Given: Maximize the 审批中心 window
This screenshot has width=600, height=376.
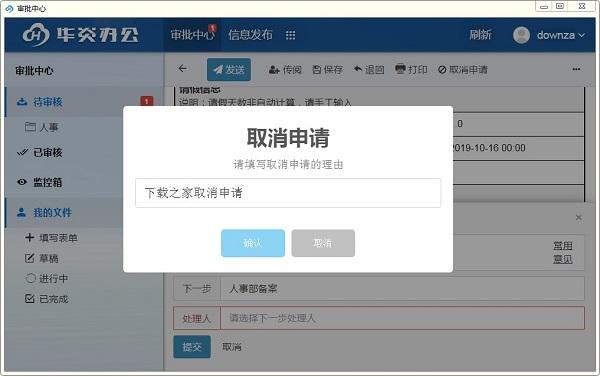Looking at the screenshot, I should coord(560,6).
